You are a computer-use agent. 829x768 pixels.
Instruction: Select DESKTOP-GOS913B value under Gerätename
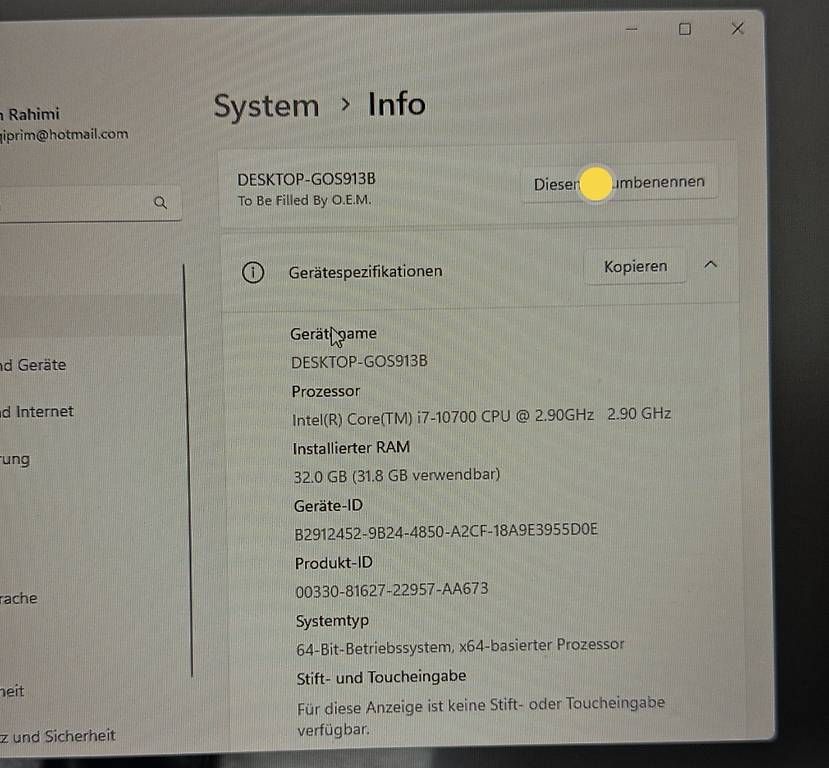(x=359, y=362)
